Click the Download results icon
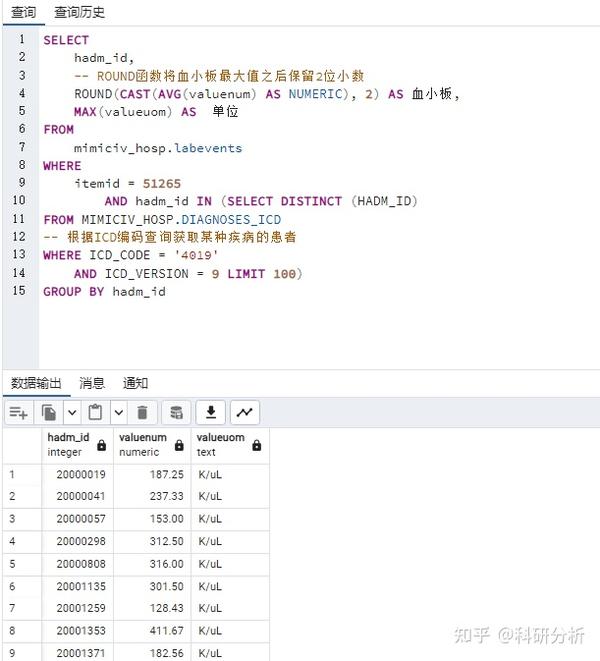Image resolution: width=600 pixels, height=661 pixels. 211,412
